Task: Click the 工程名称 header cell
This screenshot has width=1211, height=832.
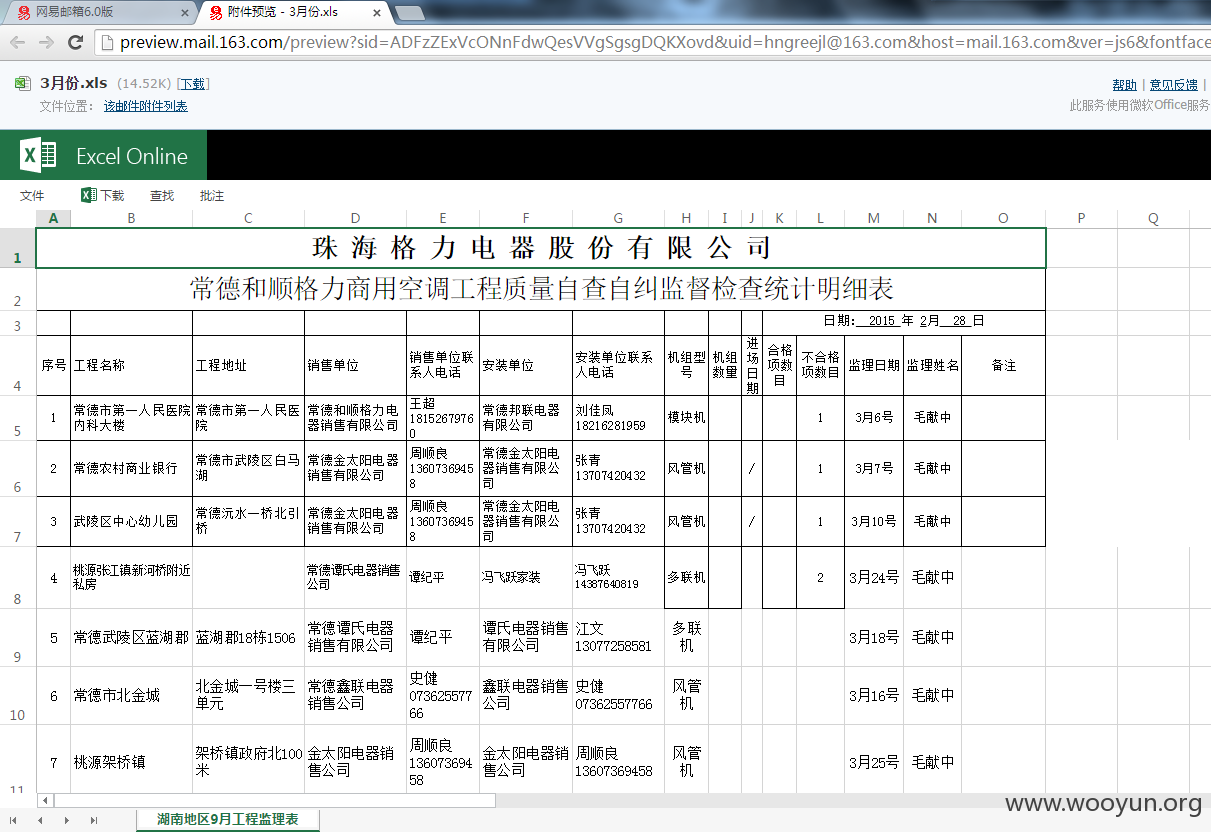Action: point(131,366)
